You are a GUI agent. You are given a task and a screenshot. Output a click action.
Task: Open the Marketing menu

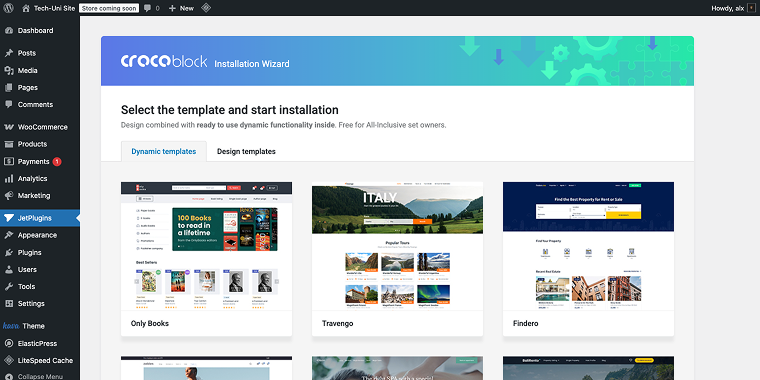click(x=40, y=196)
